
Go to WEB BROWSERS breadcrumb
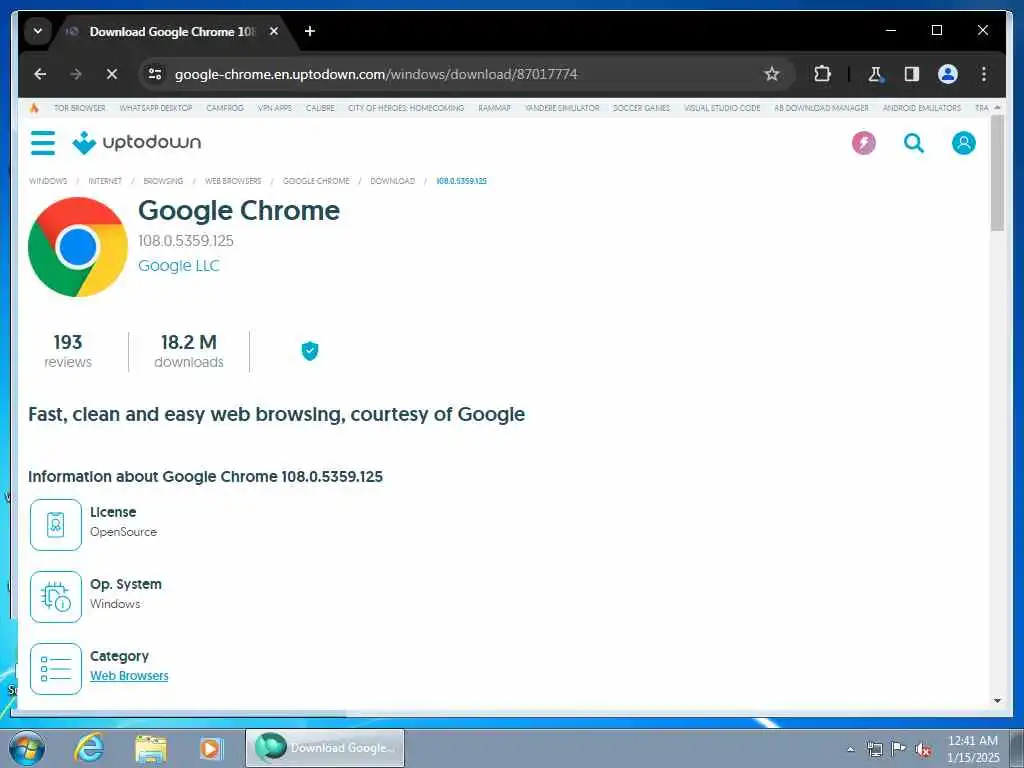233,181
